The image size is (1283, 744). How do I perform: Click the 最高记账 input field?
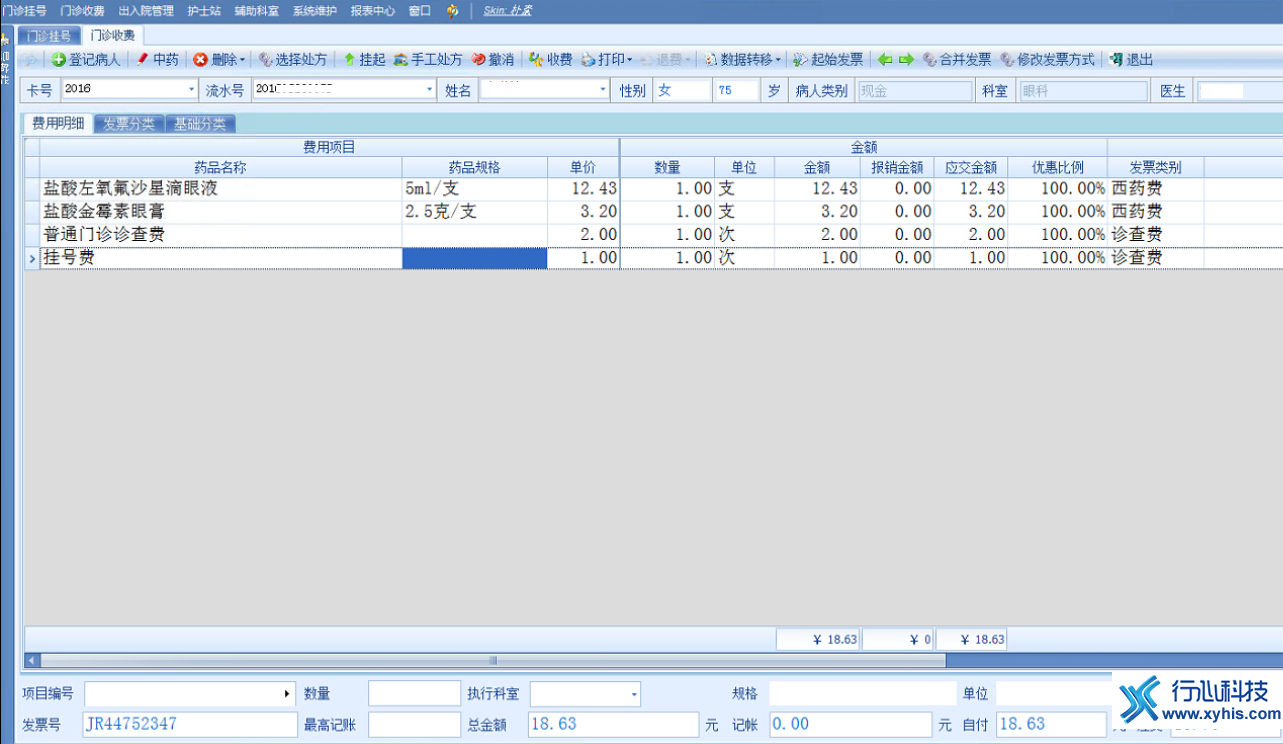click(x=414, y=724)
